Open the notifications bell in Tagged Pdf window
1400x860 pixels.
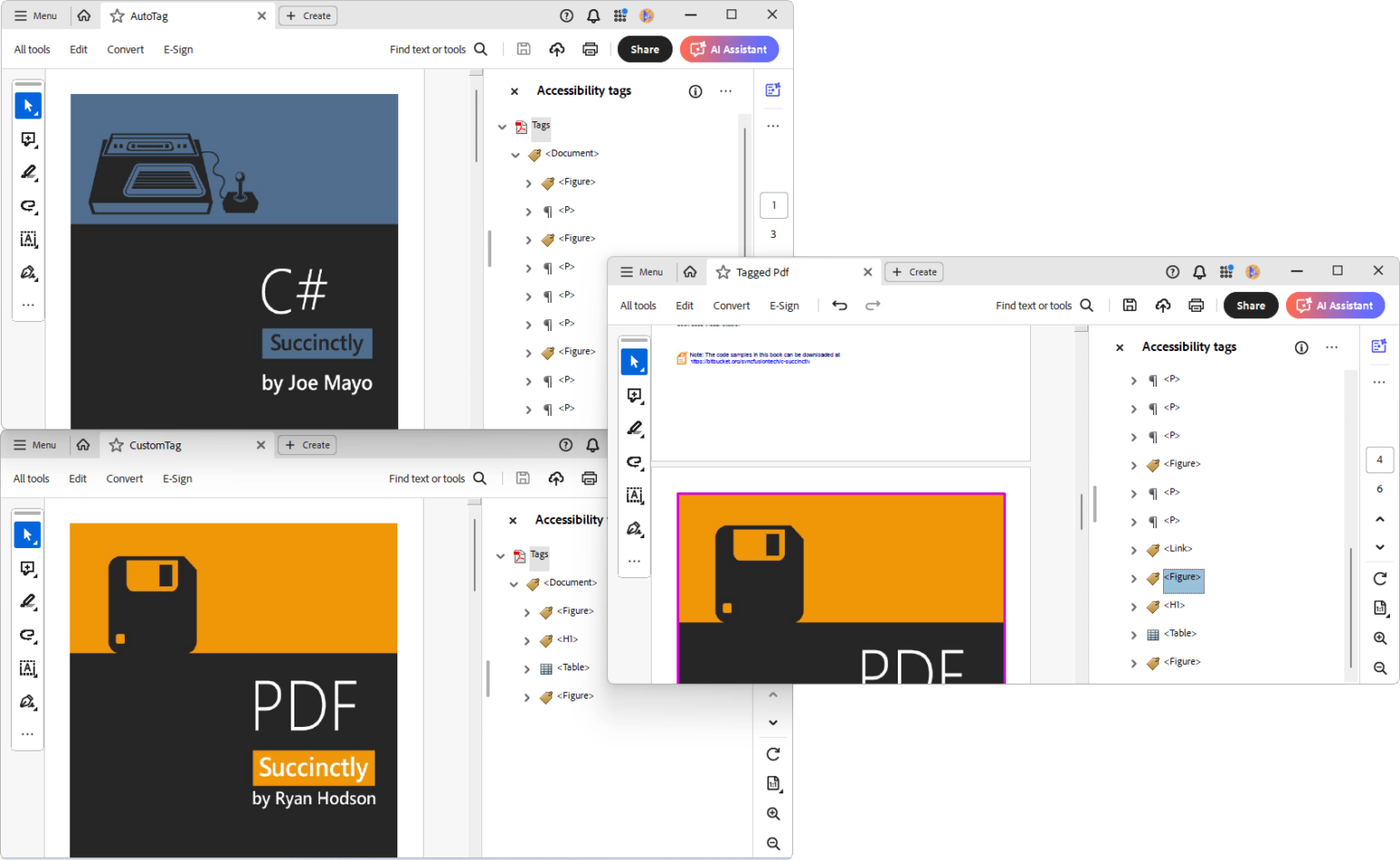click(1199, 272)
